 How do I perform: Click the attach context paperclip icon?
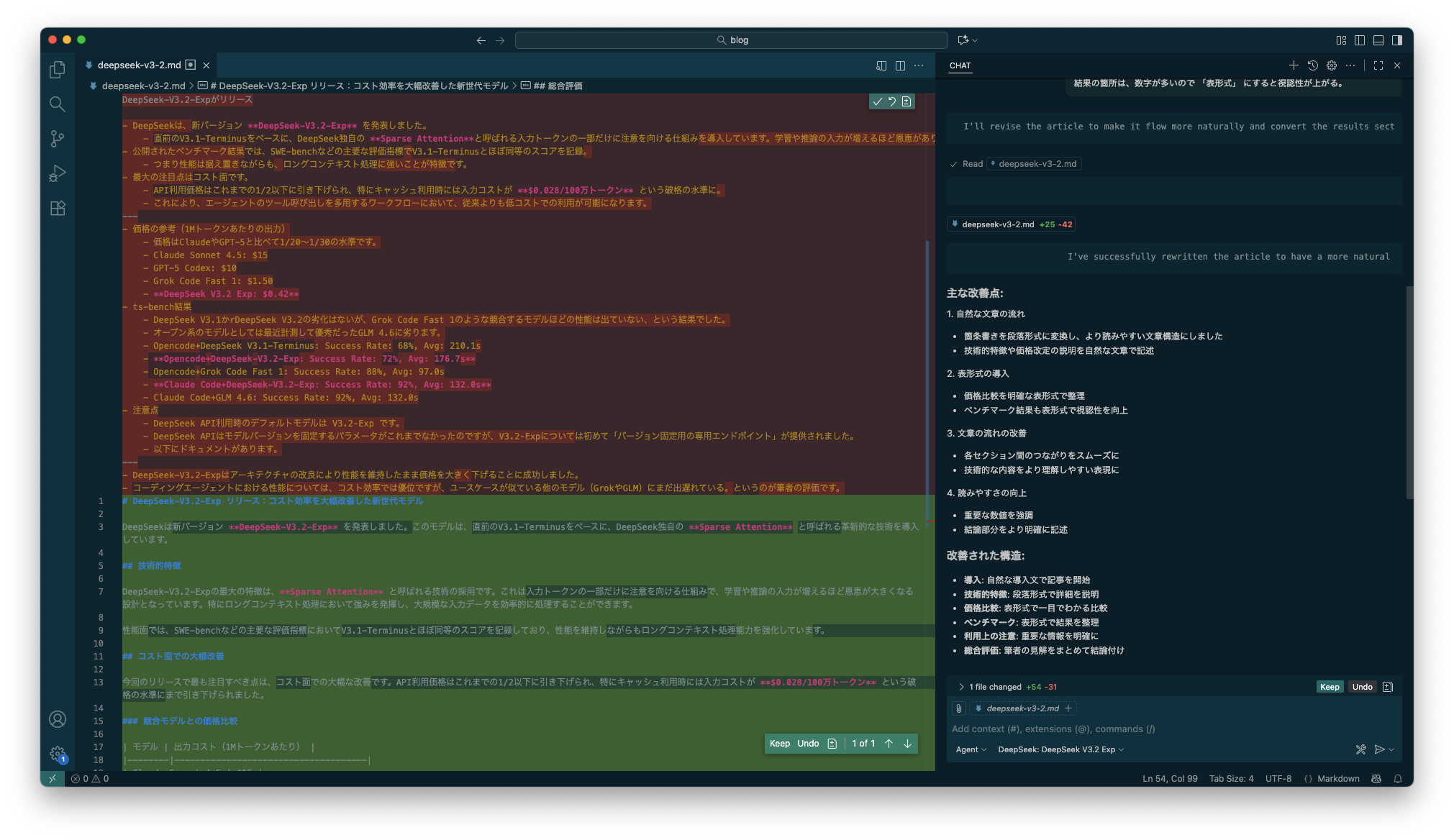pyautogui.click(x=959, y=708)
